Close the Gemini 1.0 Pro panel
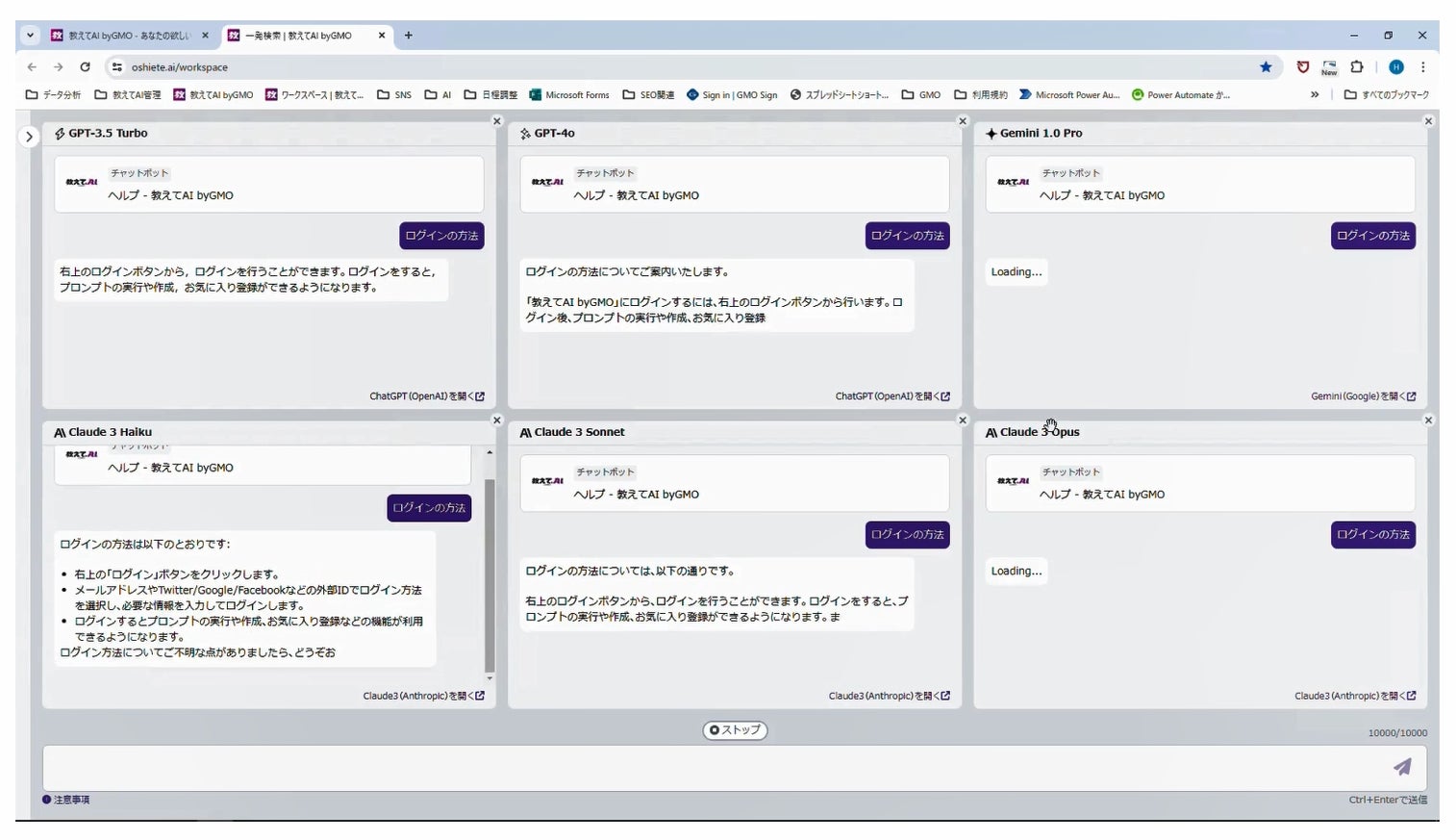Image resolution: width=1456 pixels, height=840 pixels. [1428, 121]
